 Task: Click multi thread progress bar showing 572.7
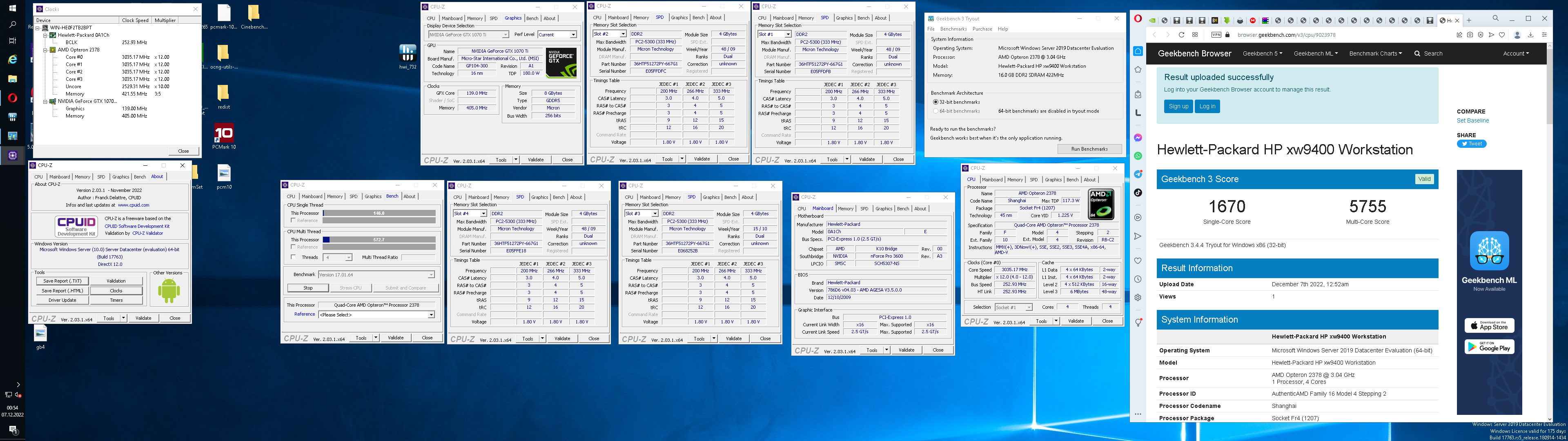pyautogui.click(x=379, y=240)
